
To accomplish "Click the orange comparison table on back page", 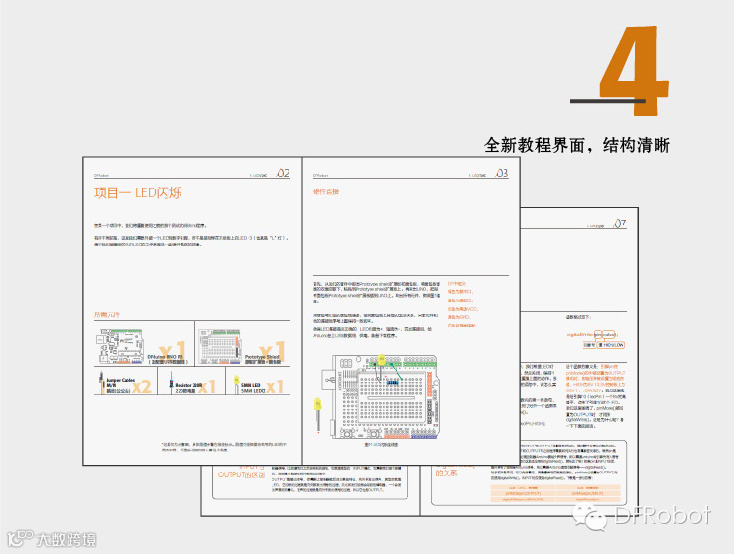I will click(555, 494).
